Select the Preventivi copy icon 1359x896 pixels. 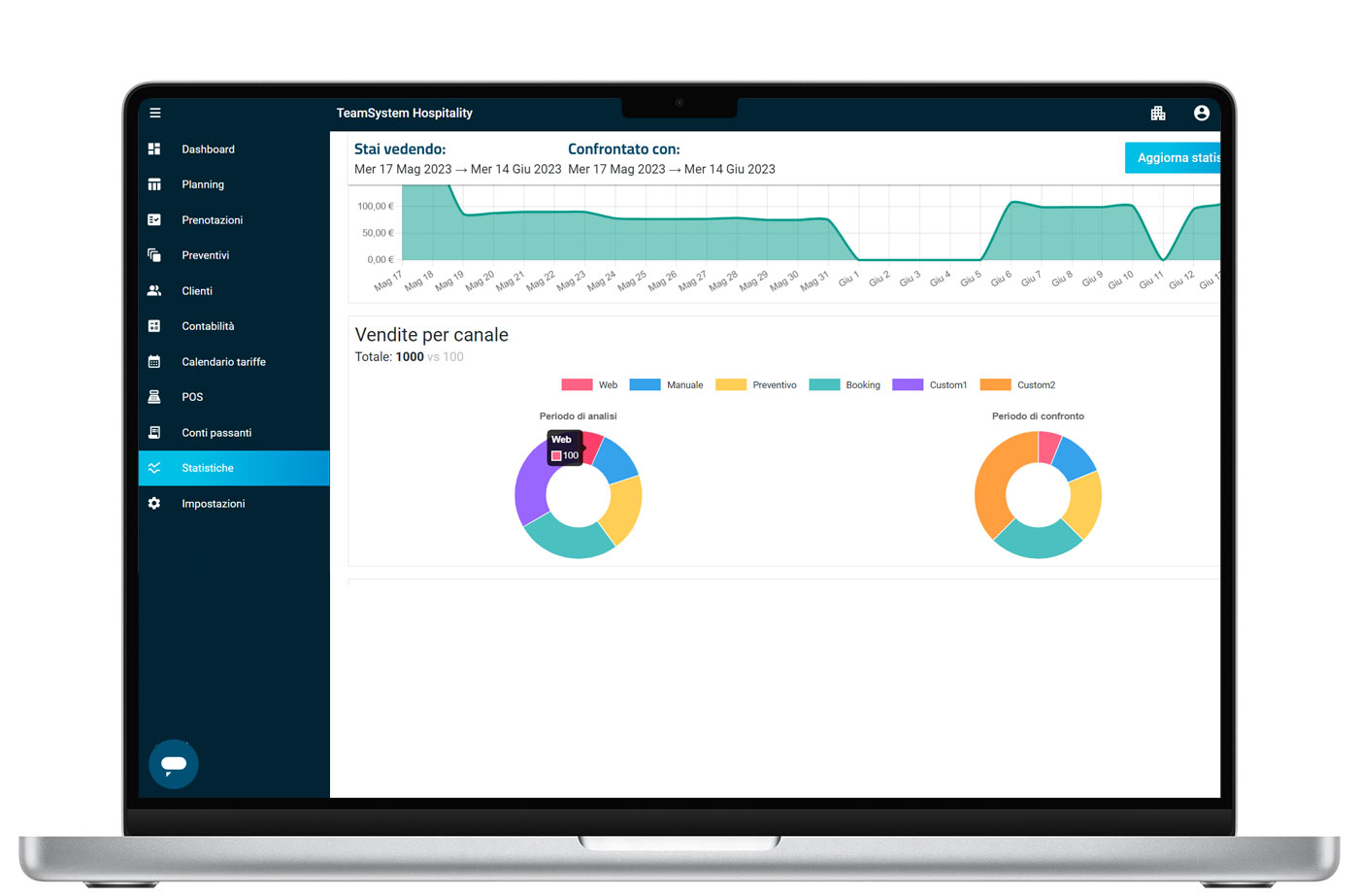[154, 254]
